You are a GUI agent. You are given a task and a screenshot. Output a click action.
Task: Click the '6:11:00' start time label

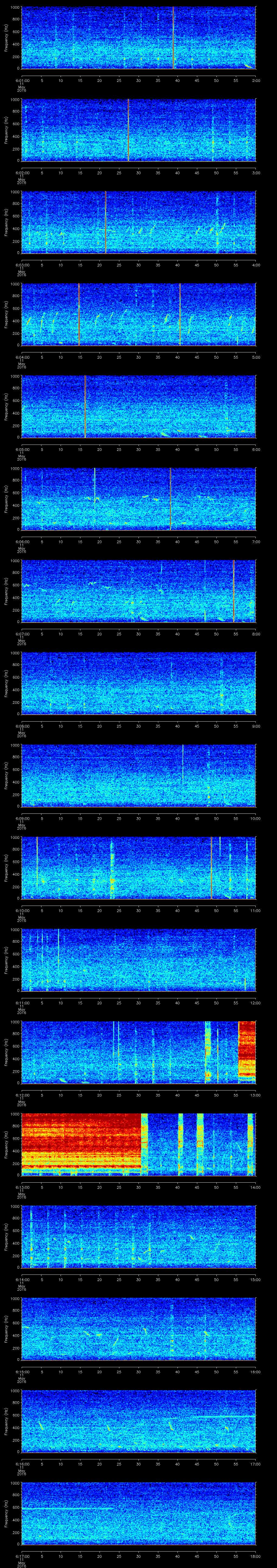point(22,1003)
